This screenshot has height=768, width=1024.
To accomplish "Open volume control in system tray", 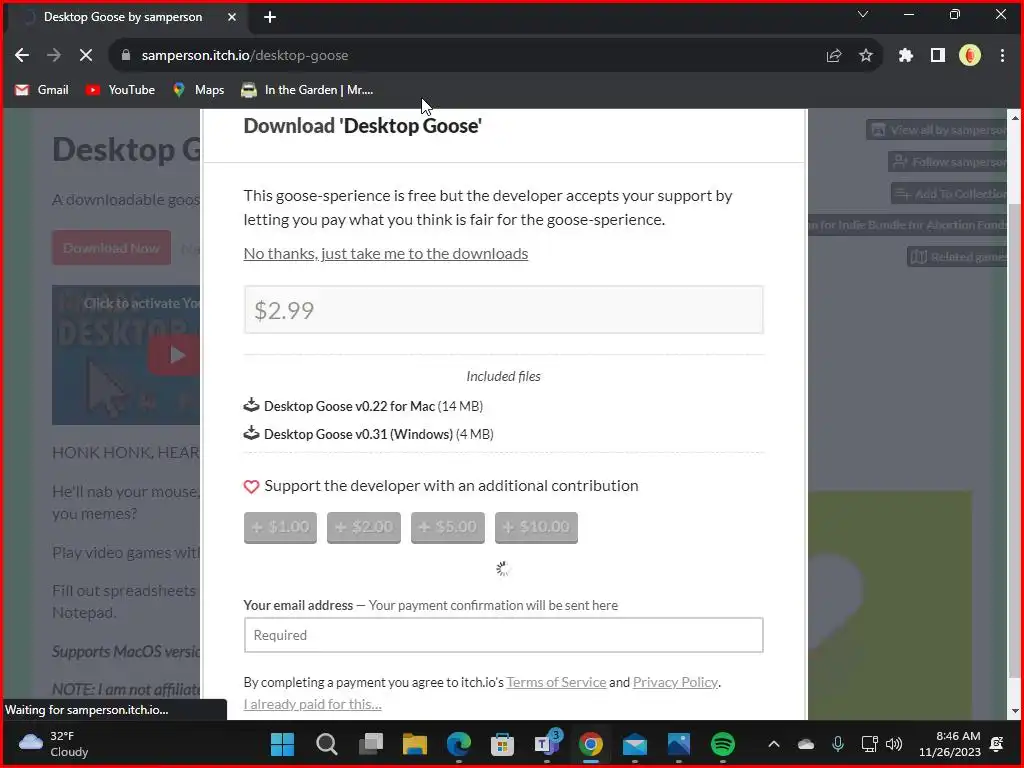I will point(894,744).
